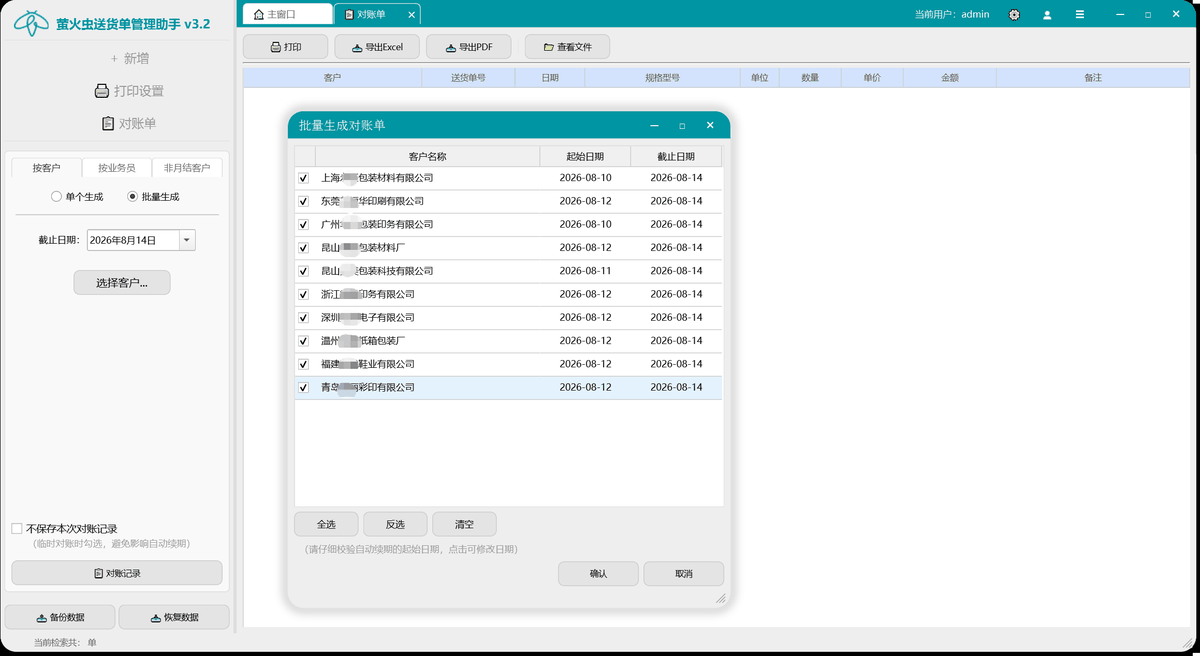Uncheck the 福建 鞋业有限公司 row checkbox
Viewport: 1200px width, 656px height.
304,364
